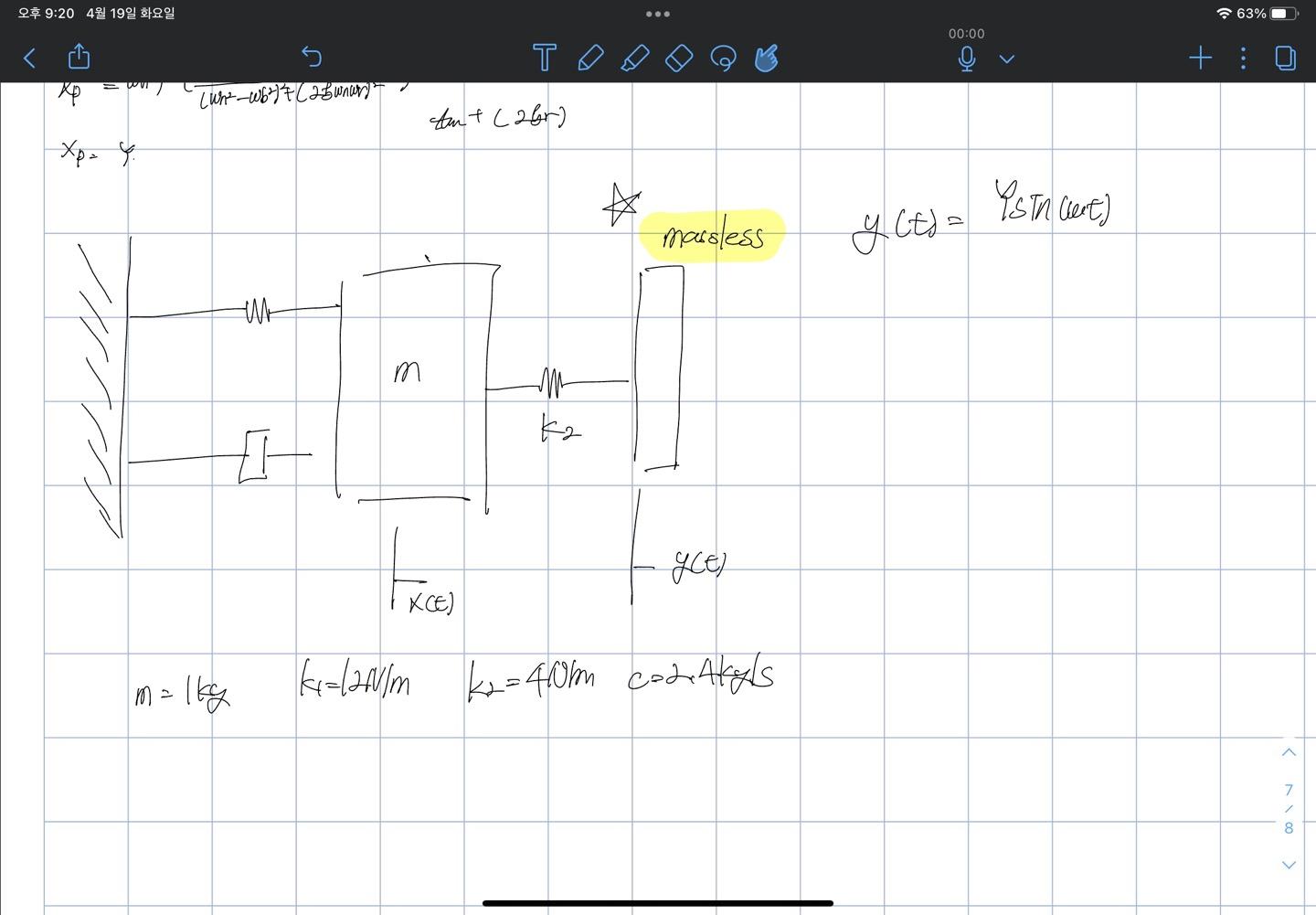Tap the Undo icon
Image resolution: width=1316 pixels, height=915 pixels.
click(312, 58)
